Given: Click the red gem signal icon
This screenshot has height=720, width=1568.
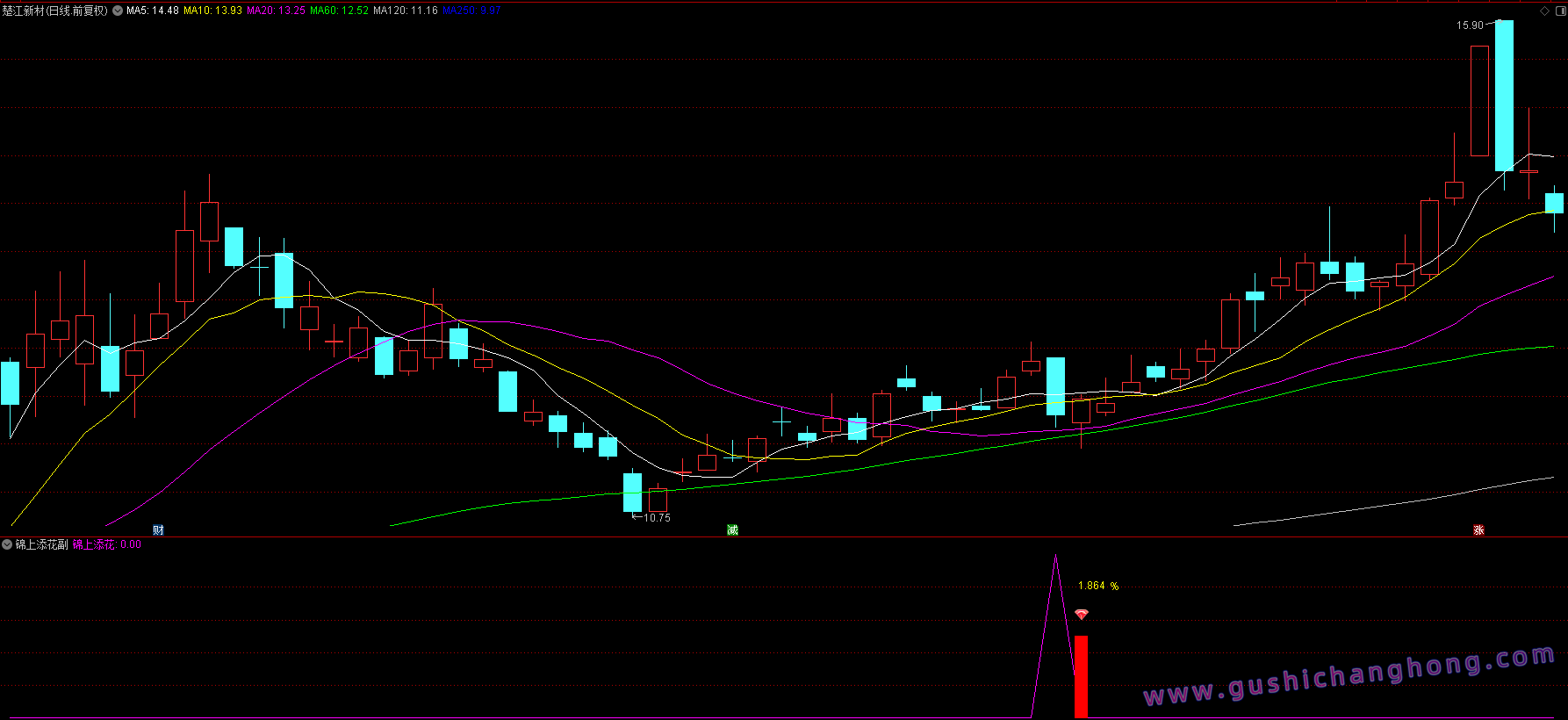Looking at the screenshot, I should click(x=1082, y=615).
